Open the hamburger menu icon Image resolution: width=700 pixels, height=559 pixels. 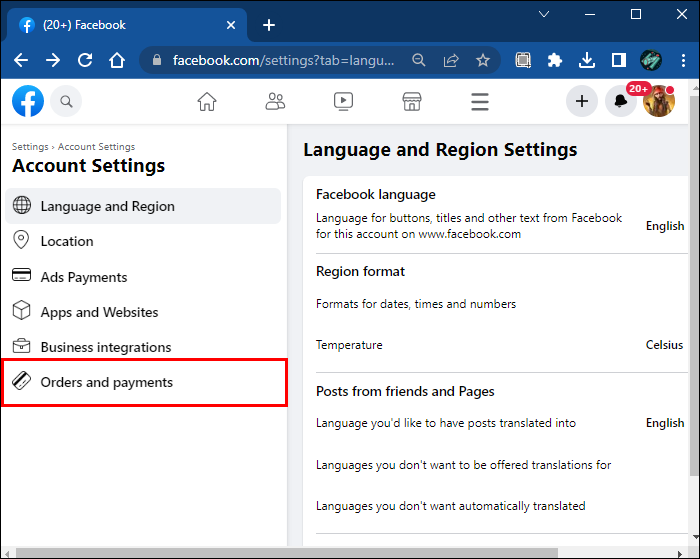point(480,101)
